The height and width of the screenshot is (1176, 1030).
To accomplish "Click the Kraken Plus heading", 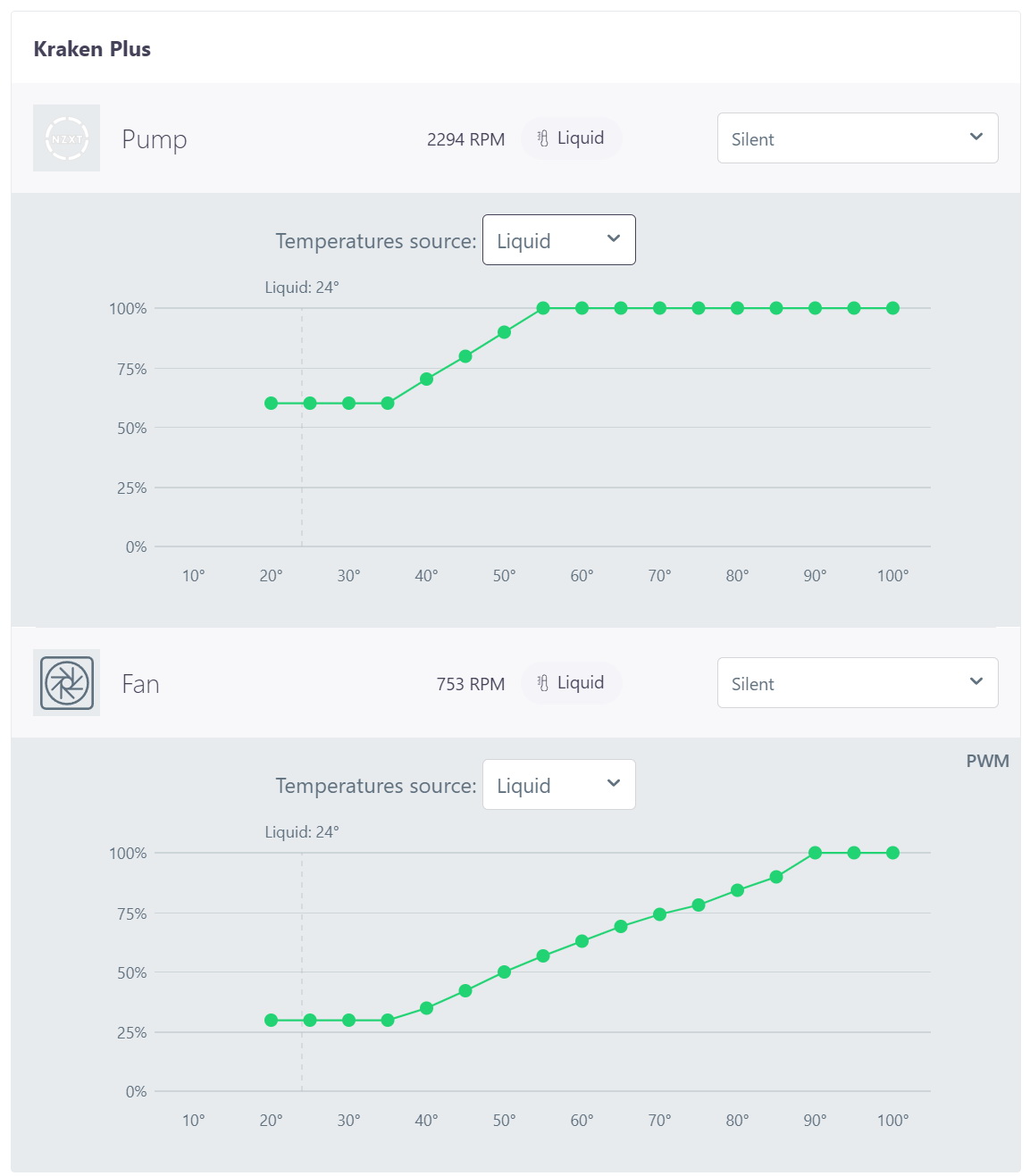I will coord(92,49).
